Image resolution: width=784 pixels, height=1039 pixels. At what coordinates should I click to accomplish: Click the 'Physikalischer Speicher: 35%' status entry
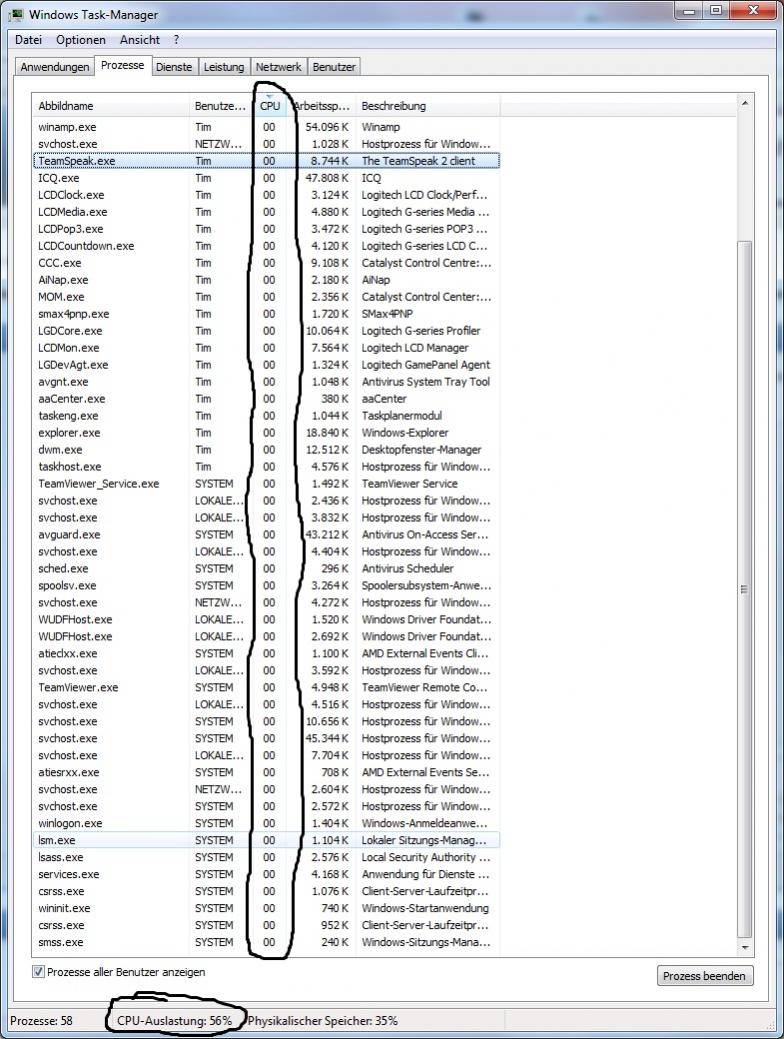323,1021
